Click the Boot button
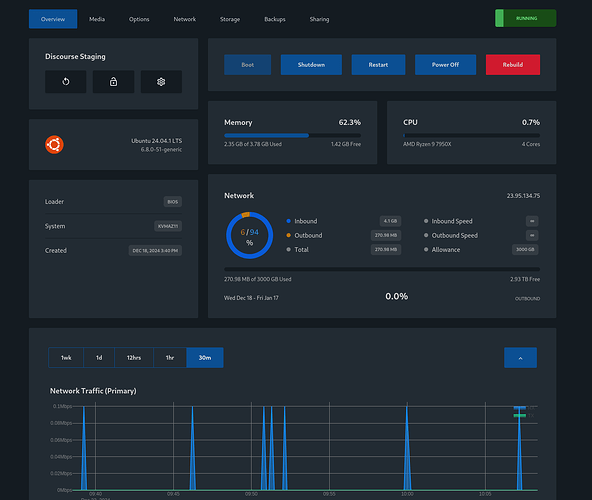 point(248,65)
